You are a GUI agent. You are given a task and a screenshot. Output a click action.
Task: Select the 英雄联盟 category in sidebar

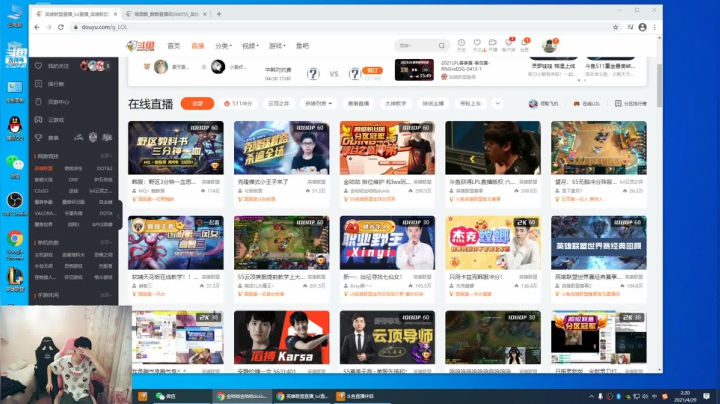(x=44, y=168)
